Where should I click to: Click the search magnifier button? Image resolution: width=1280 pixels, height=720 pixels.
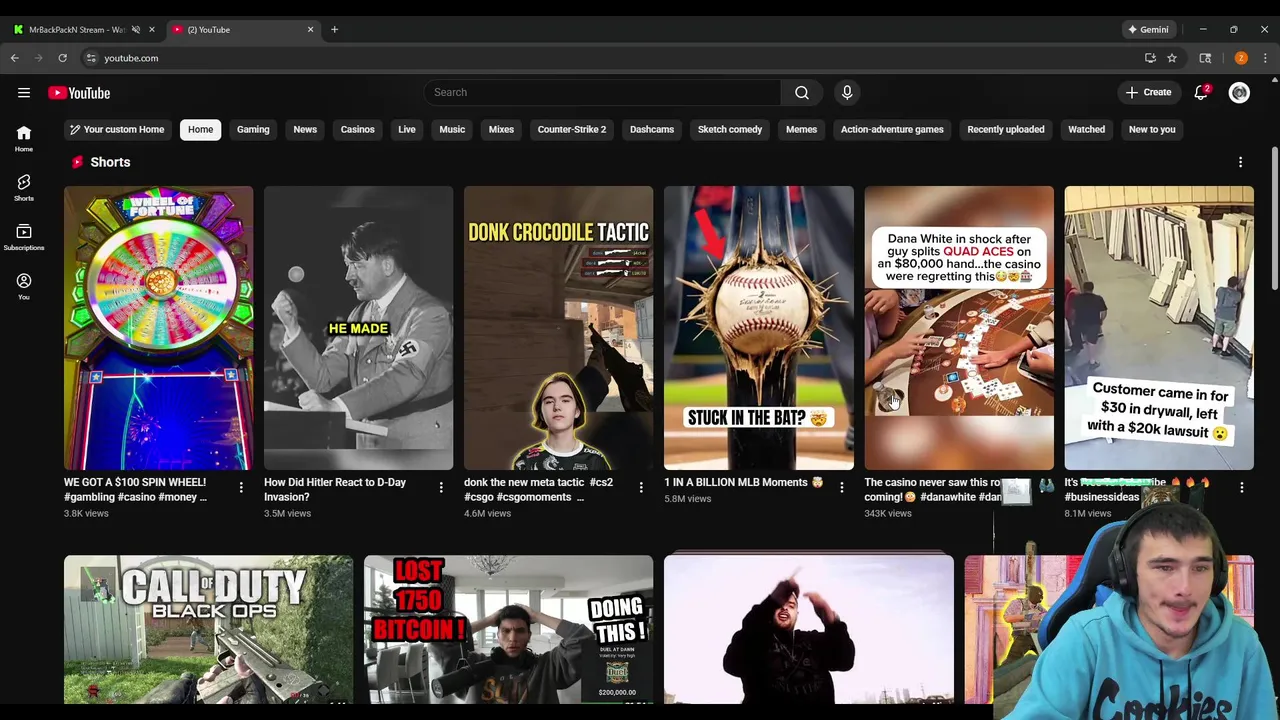click(x=802, y=92)
